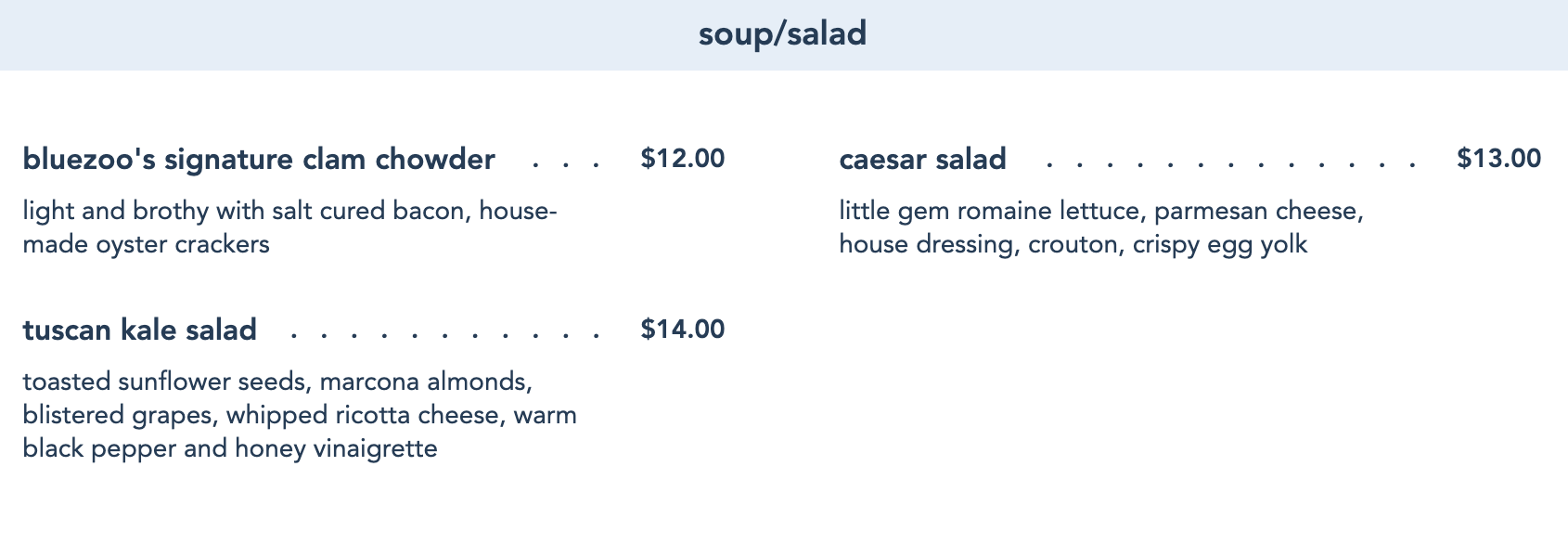This screenshot has height=544, width=1568.
Task: Click the soup/salad section header
Action: pos(783,34)
